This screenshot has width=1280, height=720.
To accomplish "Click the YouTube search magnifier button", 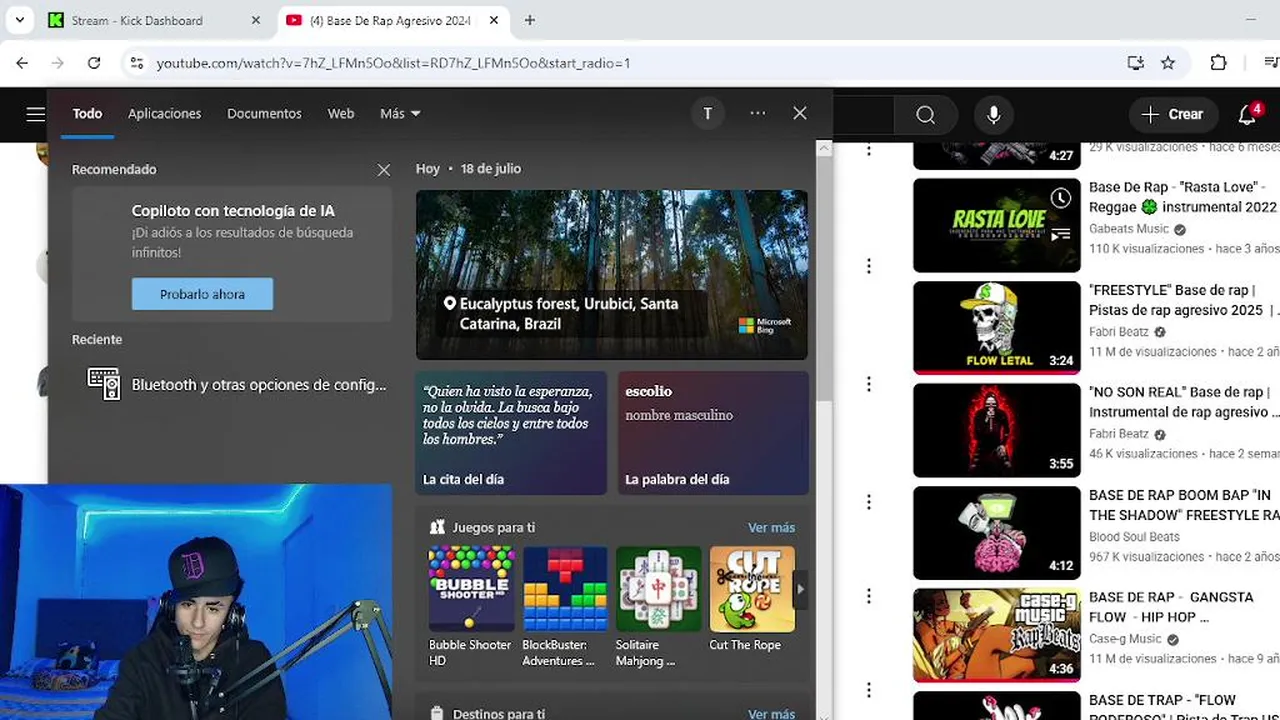I will 926,115.
